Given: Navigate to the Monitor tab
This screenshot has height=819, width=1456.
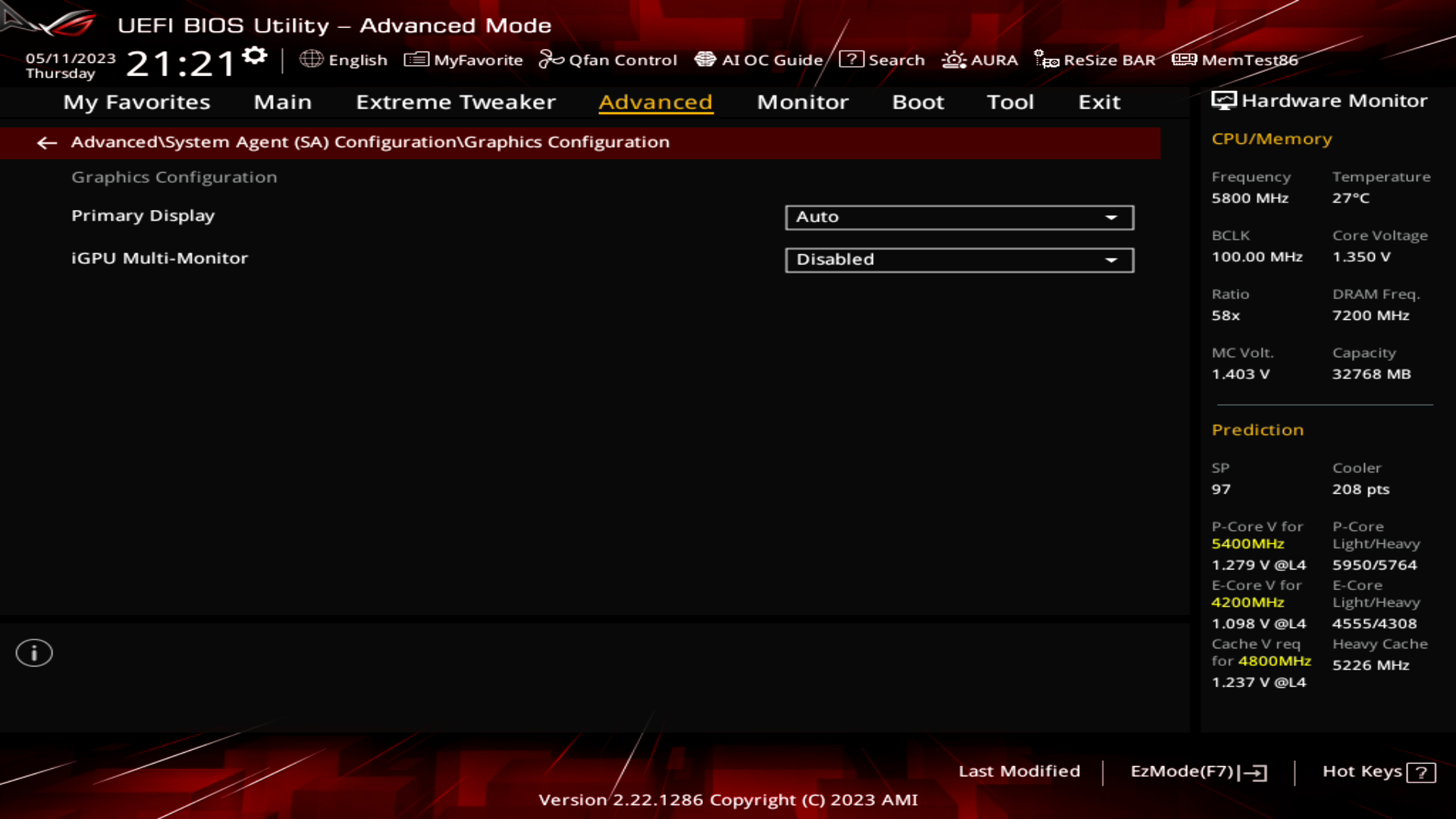Looking at the screenshot, I should point(802,101).
